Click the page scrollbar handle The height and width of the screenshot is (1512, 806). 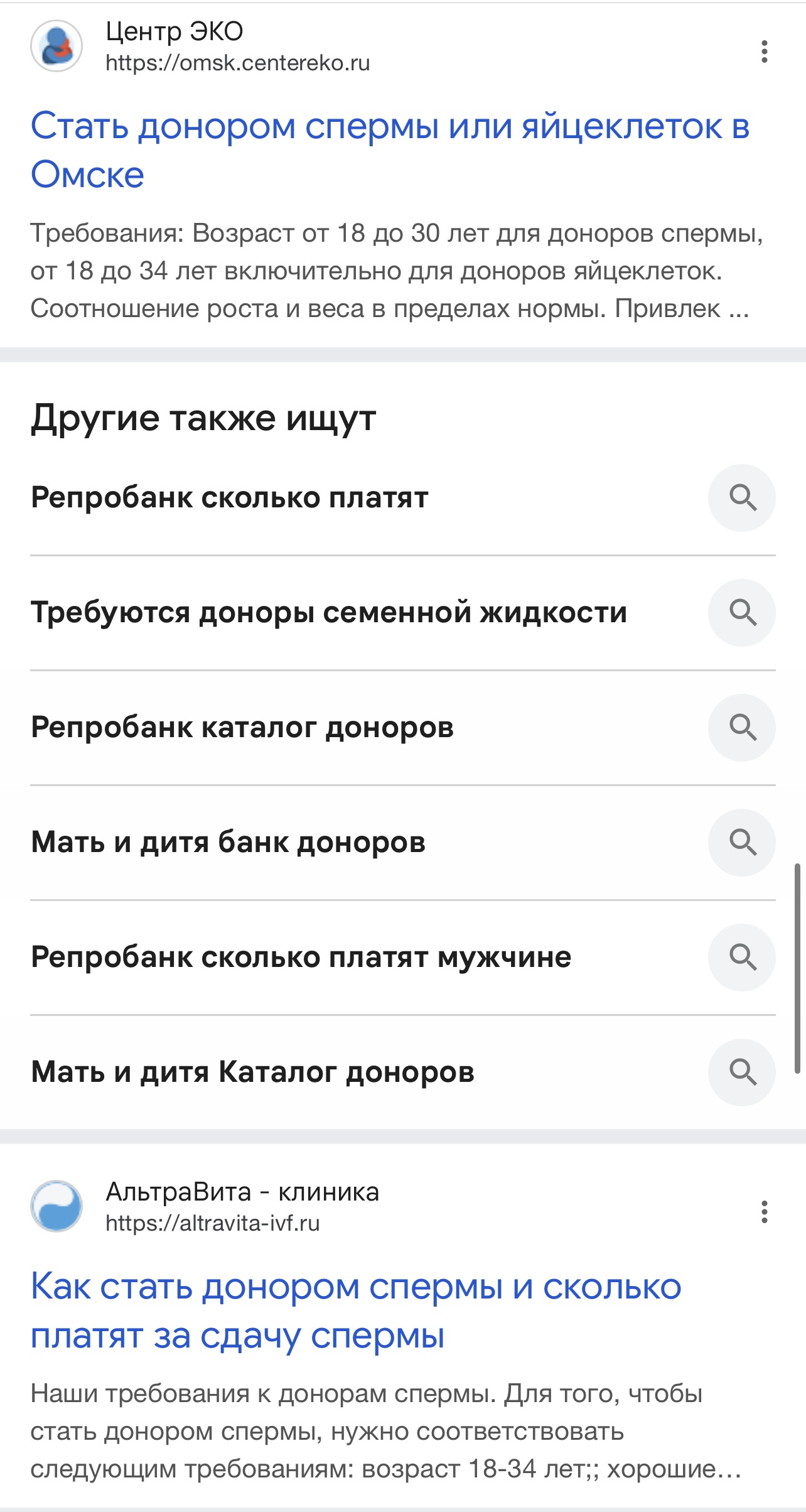point(797,968)
